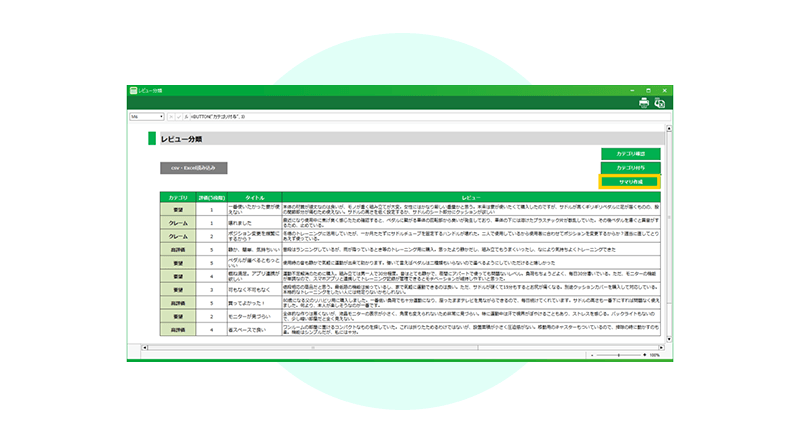Select title cell 静か、簡単、気持ちいい
800x440 pixels.
click(x=255, y=250)
